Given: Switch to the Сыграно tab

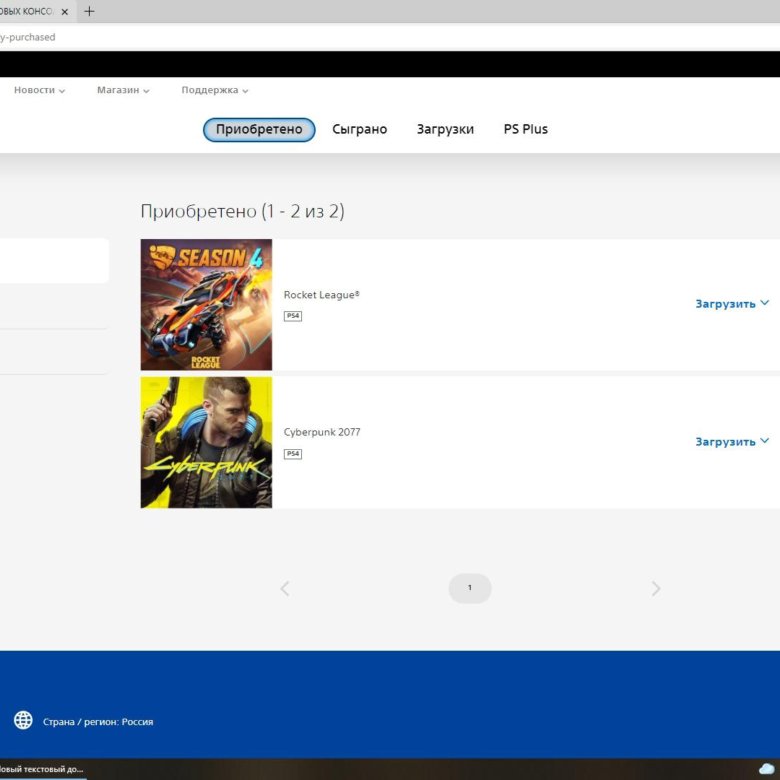Looking at the screenshot, I should click(360, 129).
